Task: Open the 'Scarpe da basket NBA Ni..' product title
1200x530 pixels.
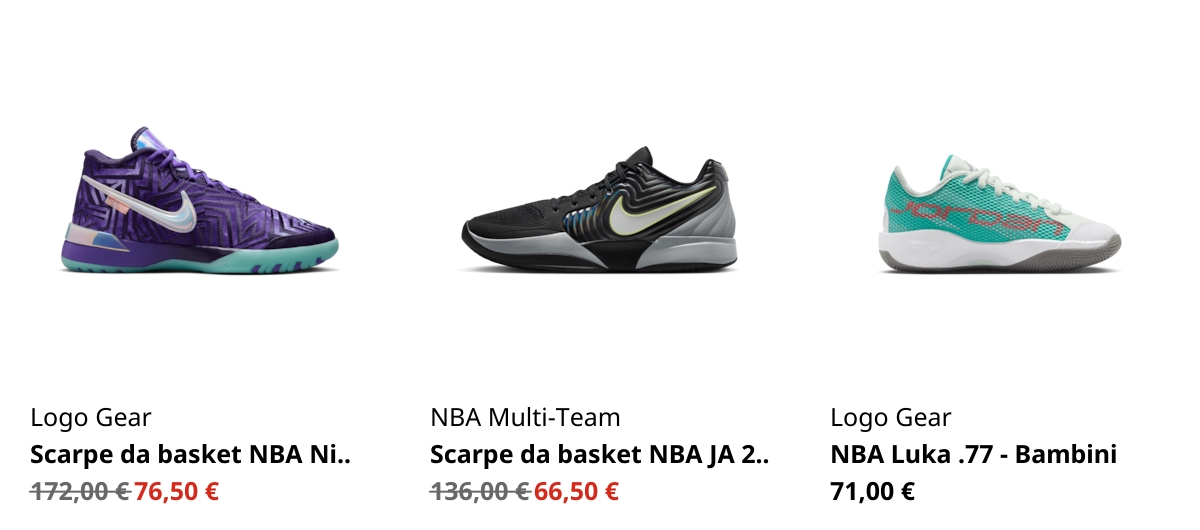Action: [x=191, y=455]
